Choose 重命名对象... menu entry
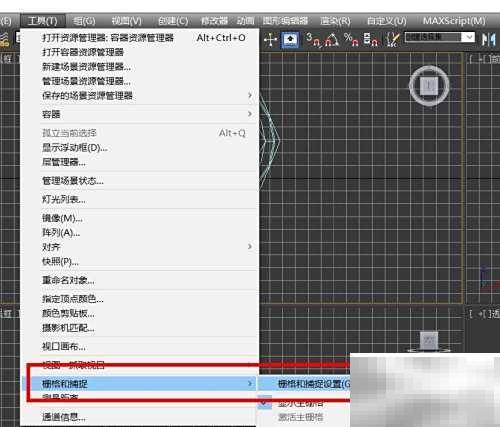This screenshot has height=427, width=500. point(140,280)
